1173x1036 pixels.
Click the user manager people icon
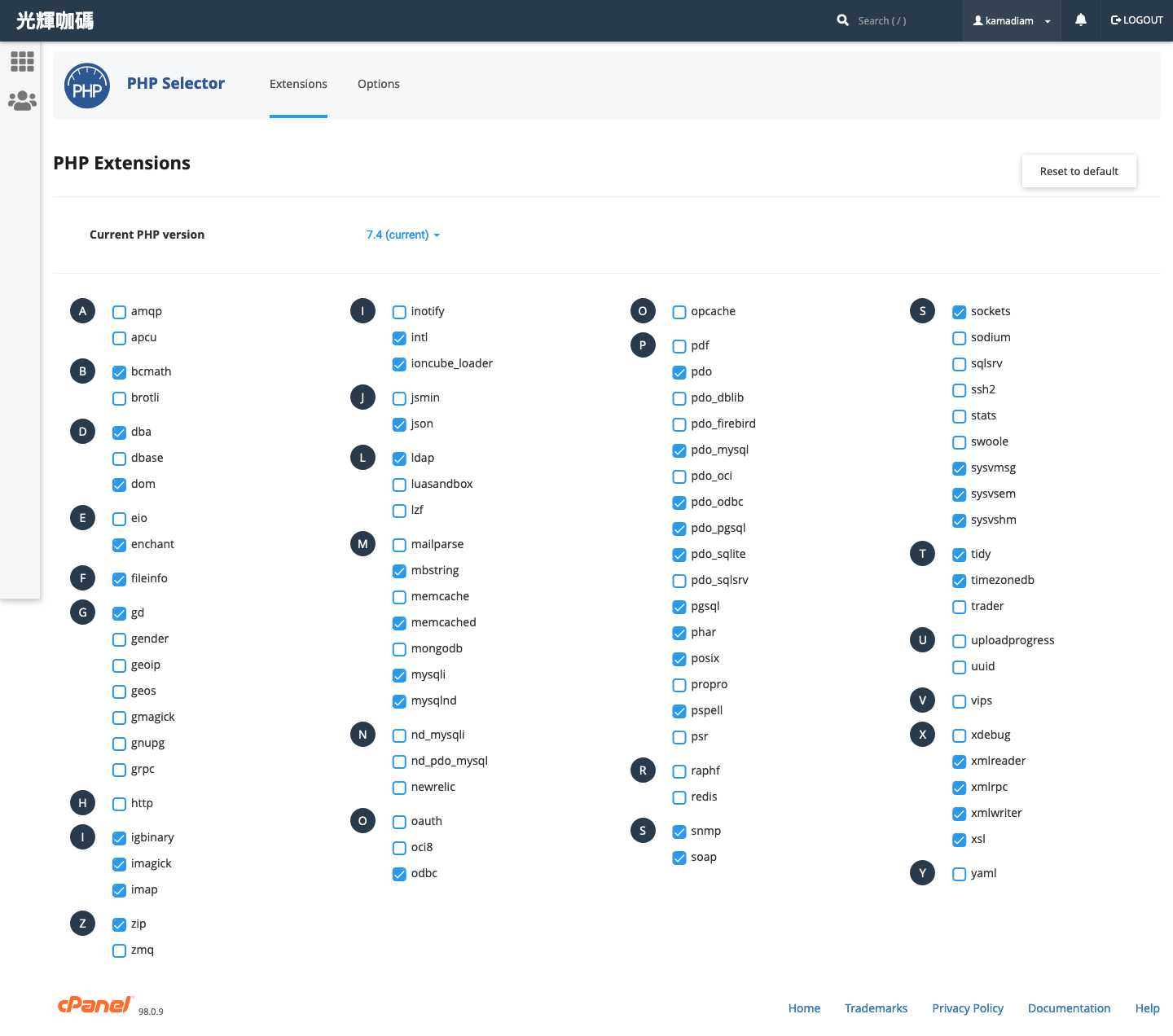click(22, 101)
